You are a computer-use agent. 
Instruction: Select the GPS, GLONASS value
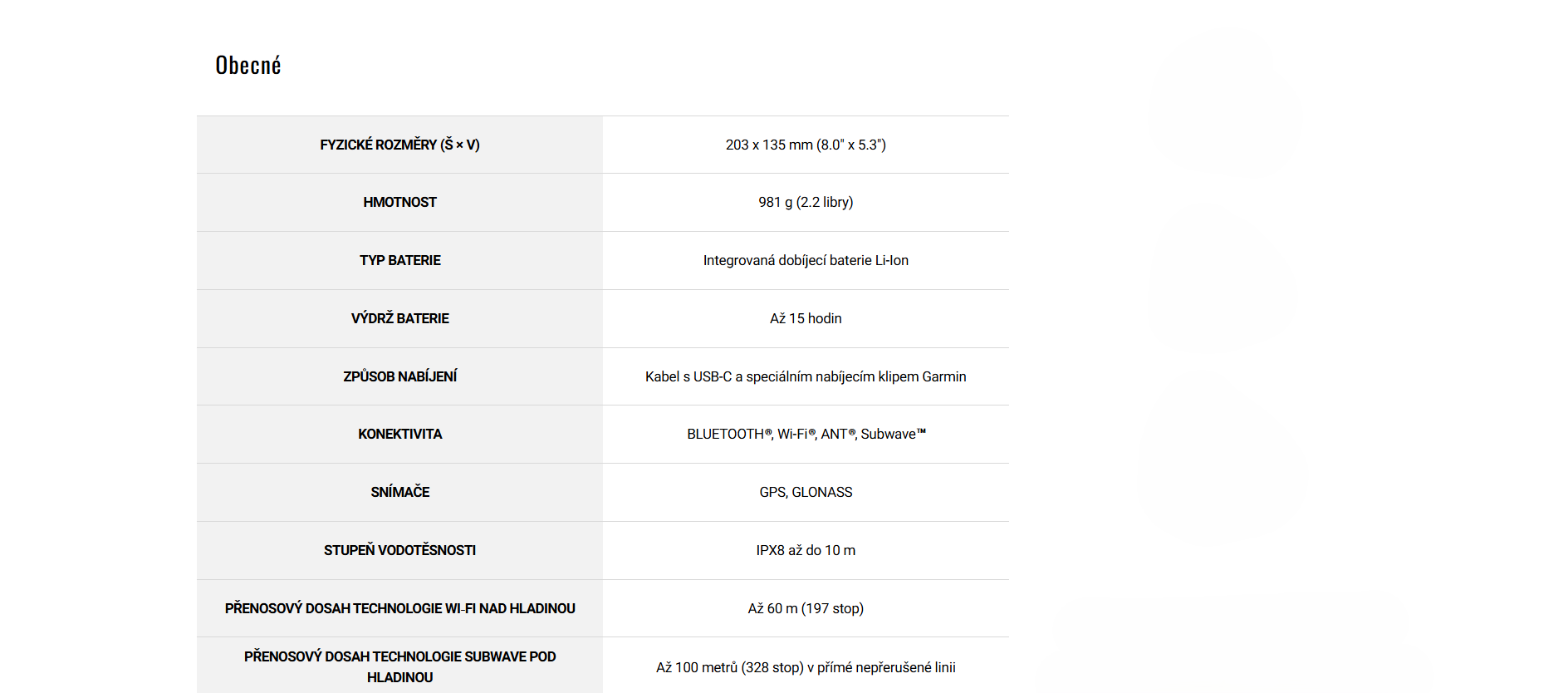click(x=805, y=492)
